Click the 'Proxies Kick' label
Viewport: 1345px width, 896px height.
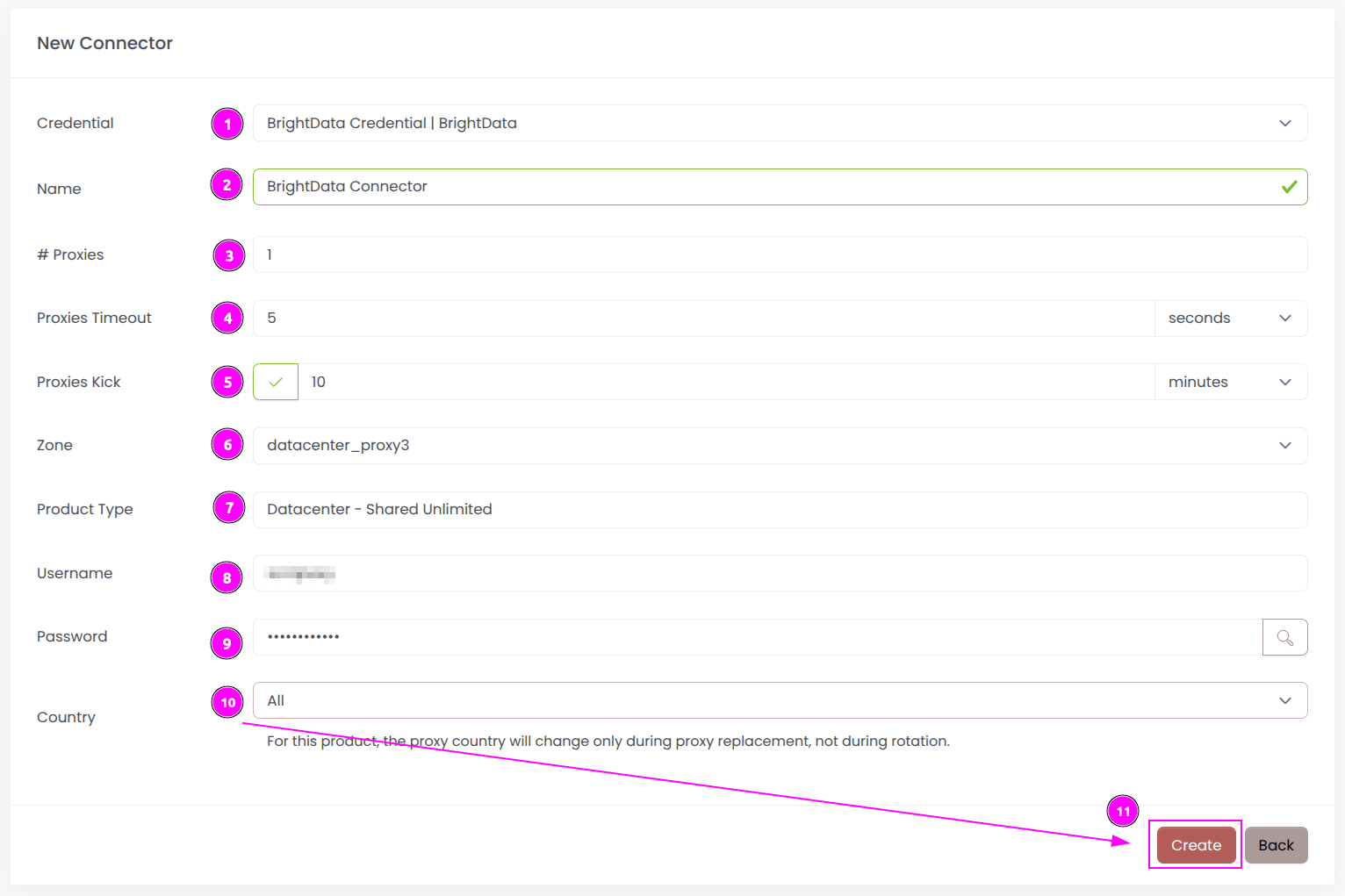point(79,382)
